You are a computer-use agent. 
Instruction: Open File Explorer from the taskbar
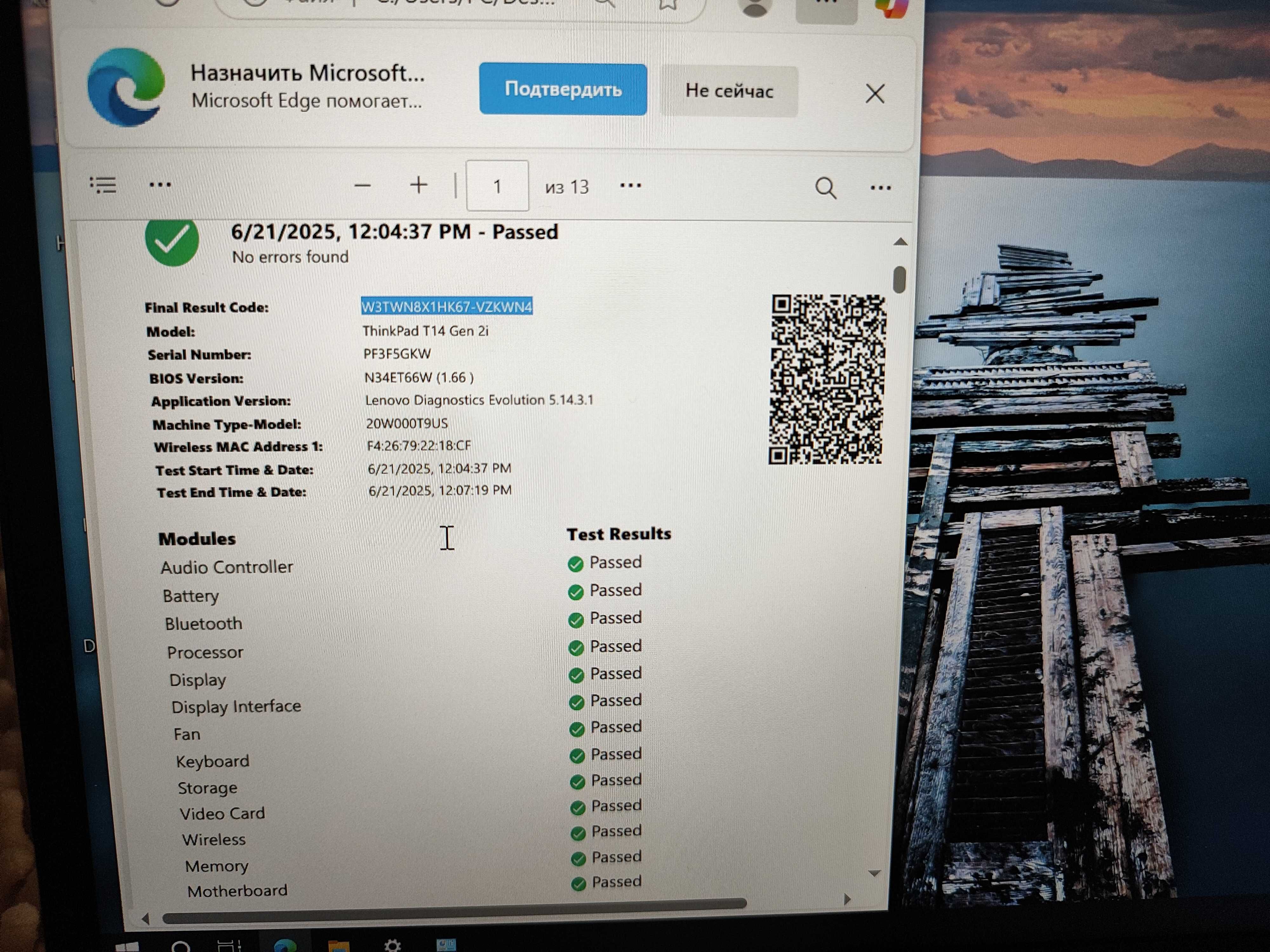pos(338,946)
